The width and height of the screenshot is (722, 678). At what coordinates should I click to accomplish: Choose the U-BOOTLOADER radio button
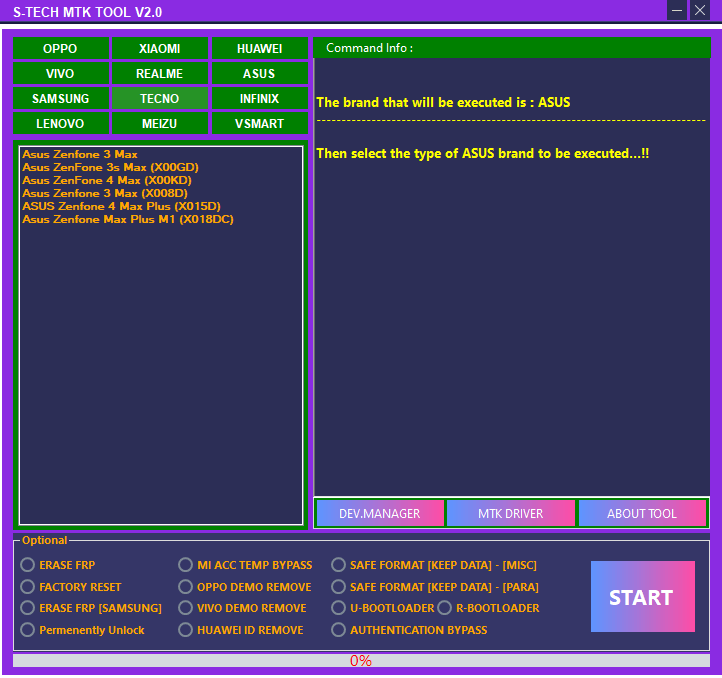point(383,608)
